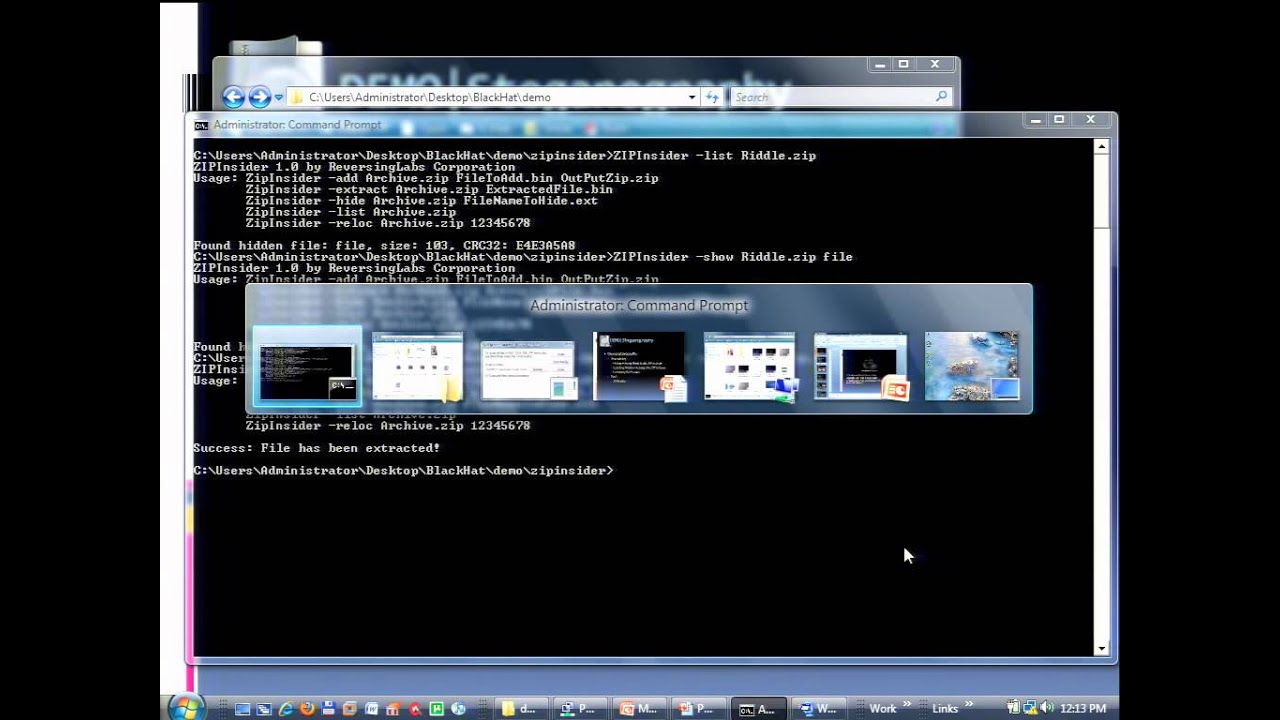This screenshot has width=1280, height=720.
Task: Select the Desktop thumbnail in the switcher
Action: (x=972, y=367)
